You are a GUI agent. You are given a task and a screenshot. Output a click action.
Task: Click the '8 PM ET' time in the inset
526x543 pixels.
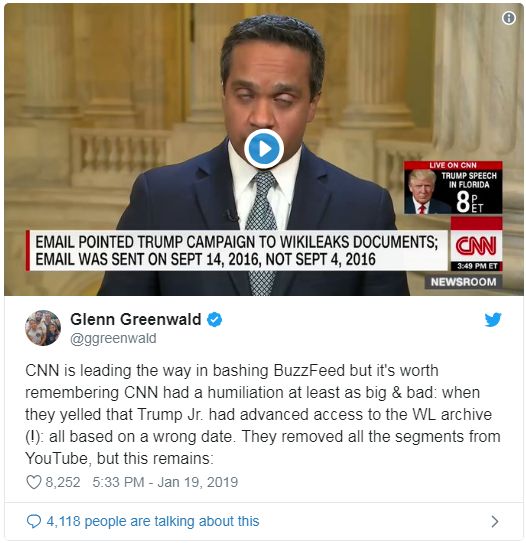tap(469, 202)
